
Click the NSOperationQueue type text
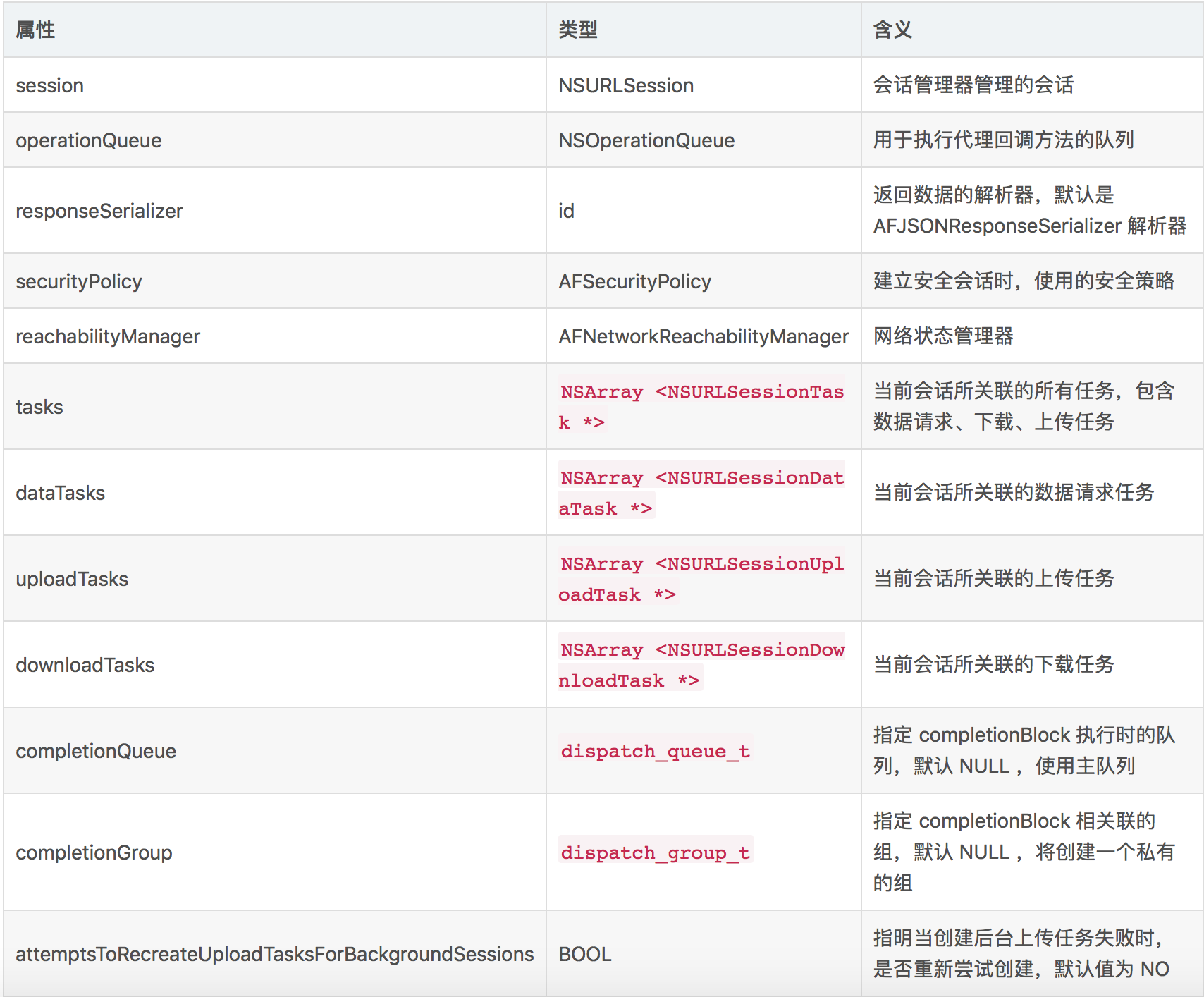645,140
